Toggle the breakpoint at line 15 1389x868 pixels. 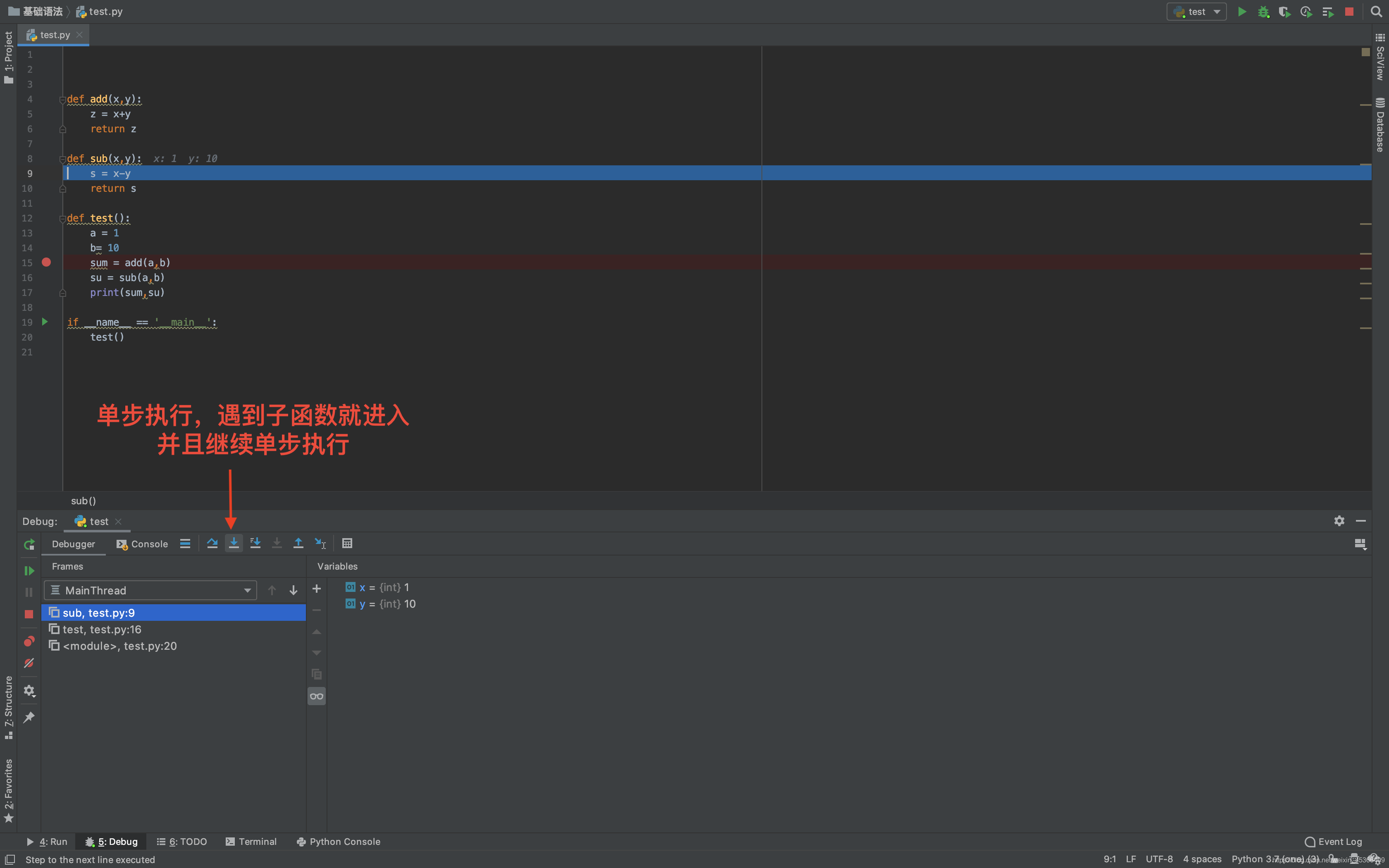pos(46,262)
